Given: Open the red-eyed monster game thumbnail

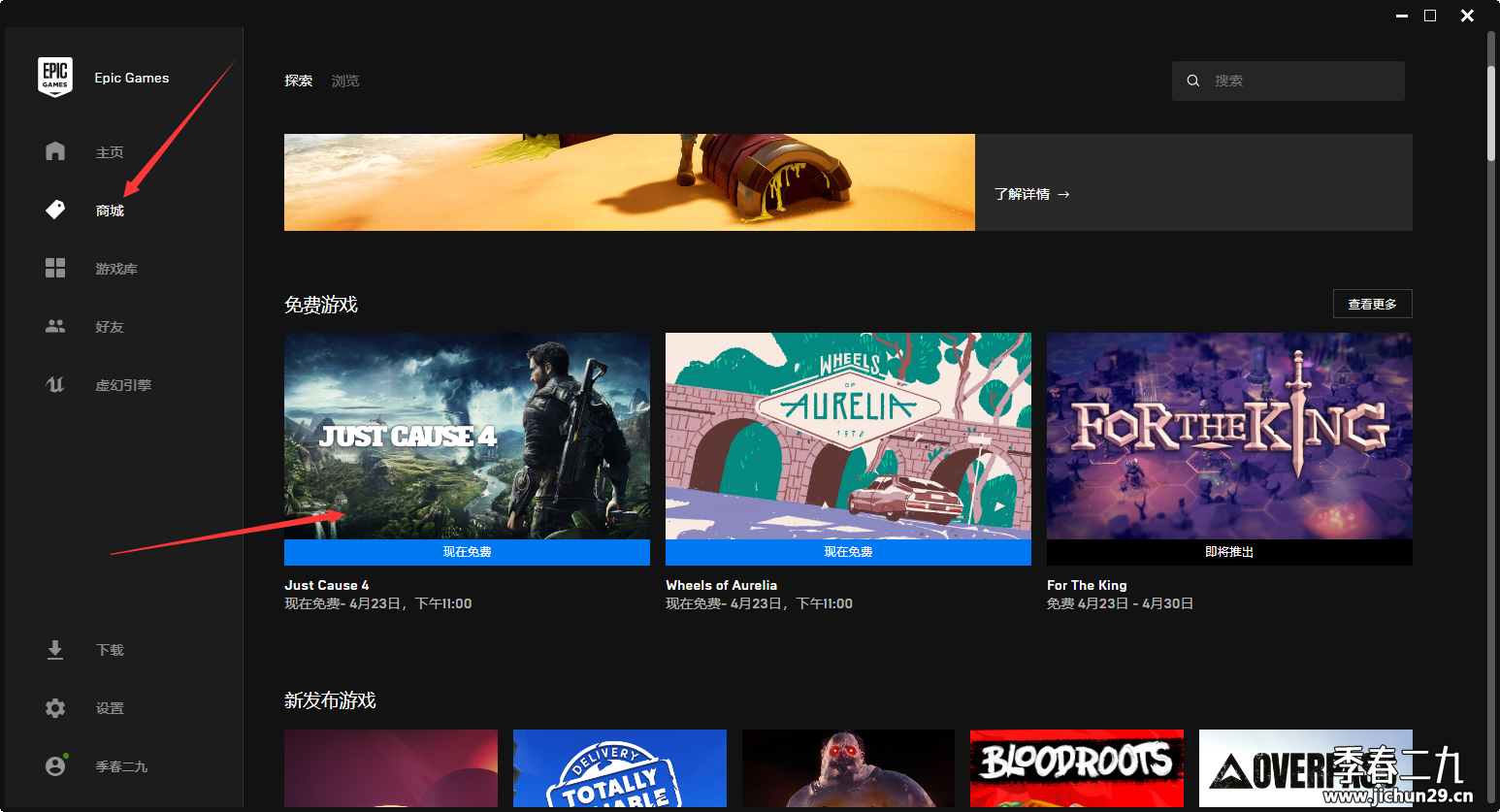Looking at the screenshot, I should click(x=848, y=768).
